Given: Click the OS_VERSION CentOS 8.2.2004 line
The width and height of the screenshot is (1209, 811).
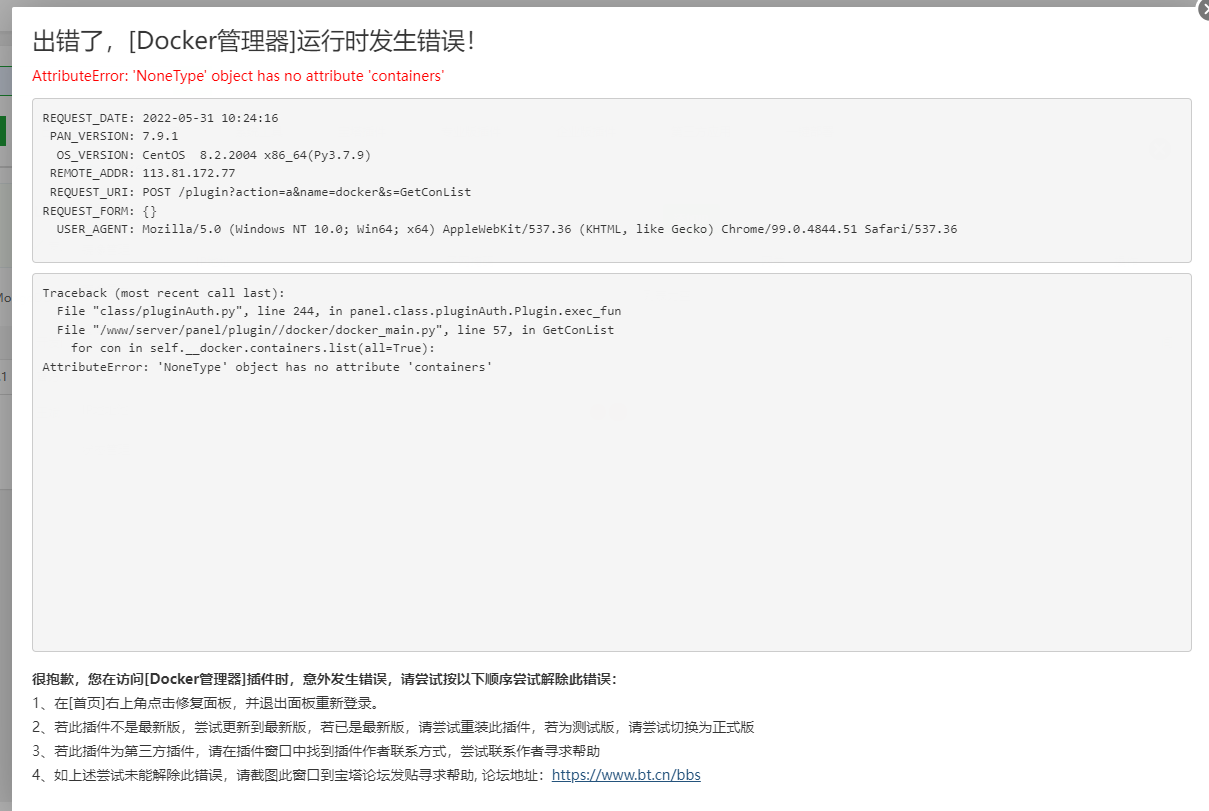Looking at the screenshot, I should (x=214, y=155).
